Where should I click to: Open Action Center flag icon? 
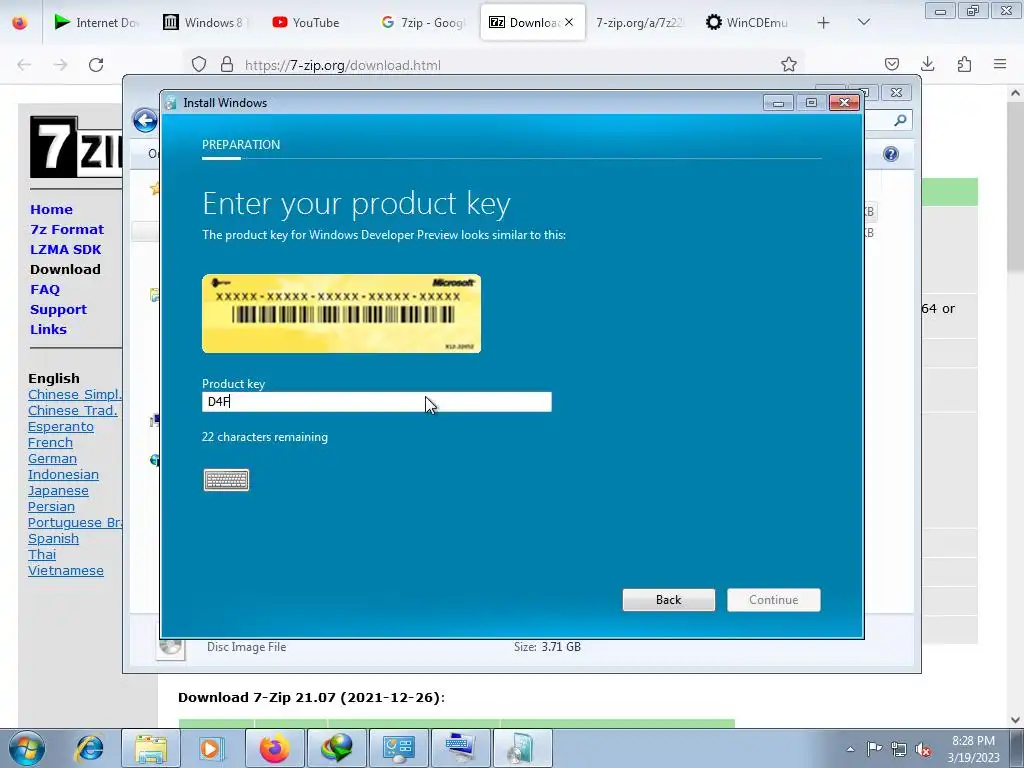click(x=874, y=749)
